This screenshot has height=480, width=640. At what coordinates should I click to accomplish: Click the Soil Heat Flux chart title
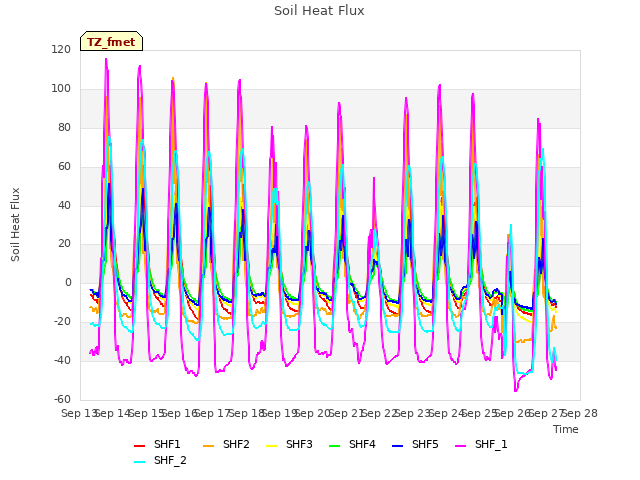tap(319, 11)
